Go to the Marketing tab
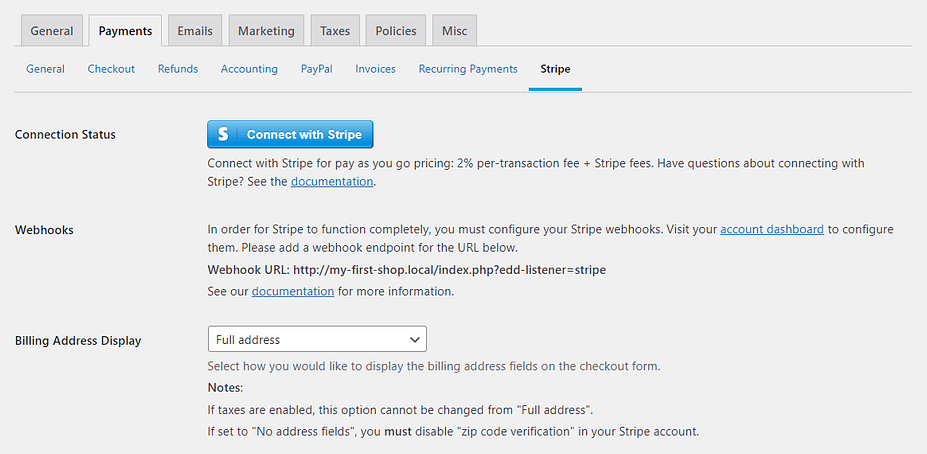The height and width of the screenshot is (454, 927). point(266,31)
